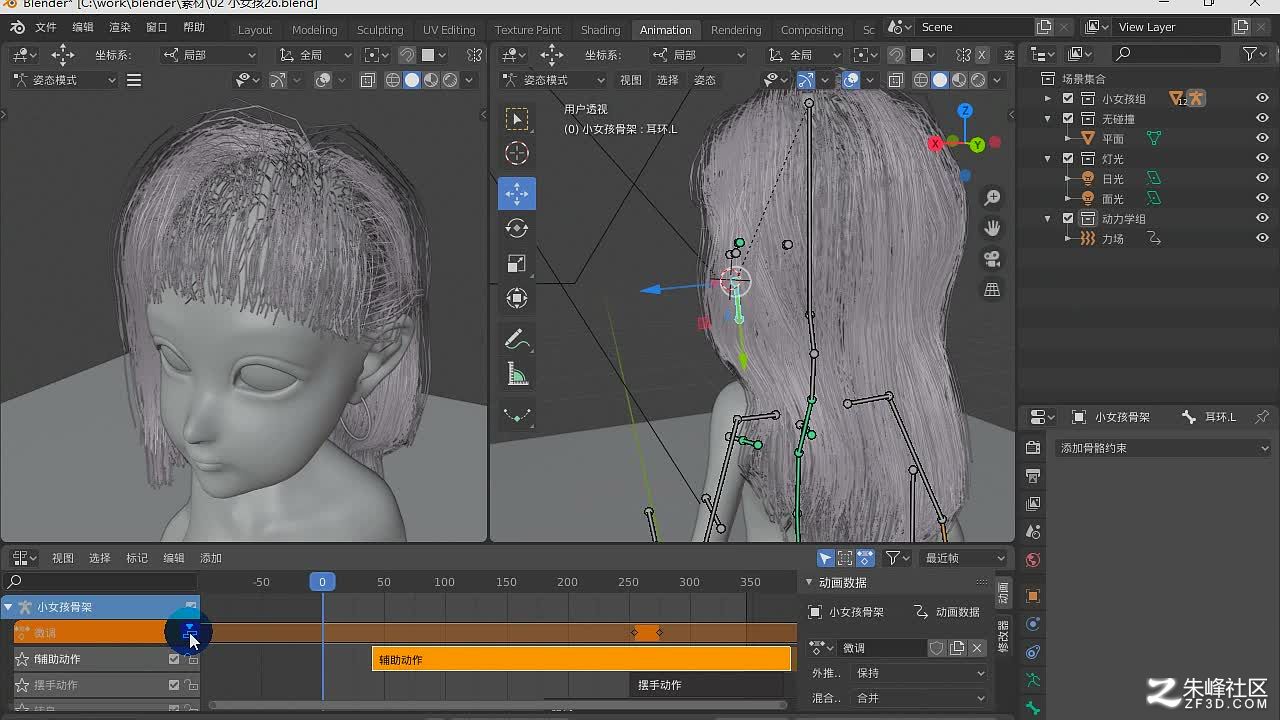Hide the 平面 object in outliner
The height and width of the screenshot is (720, 1280).
point(1262,139)
